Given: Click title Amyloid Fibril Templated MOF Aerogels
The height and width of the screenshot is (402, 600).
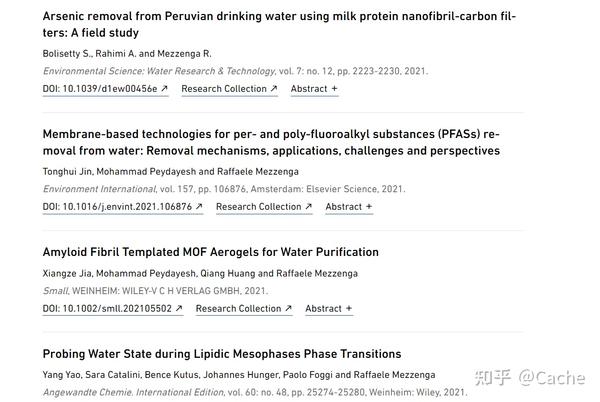Looking at the screenshot, I should click(x=210, y=252).
